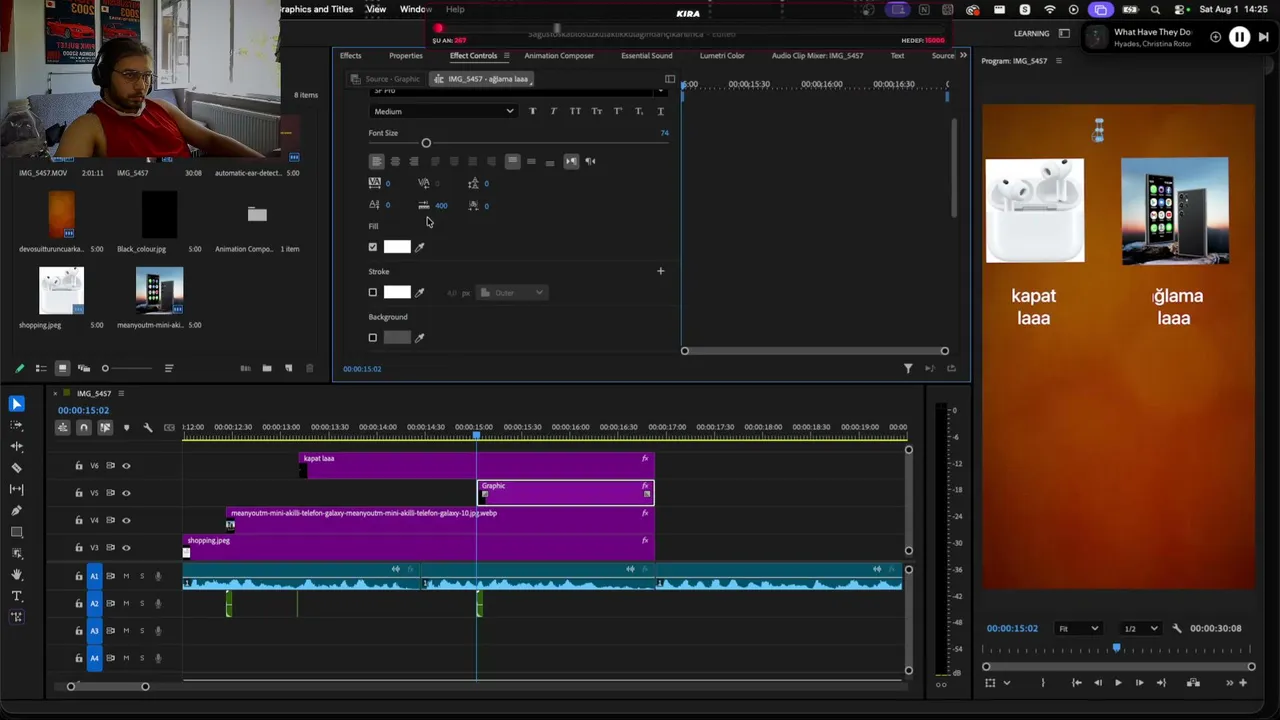Select the Selection tool in the tools panel
The image size is (1280, 720).
coord(17,404)
